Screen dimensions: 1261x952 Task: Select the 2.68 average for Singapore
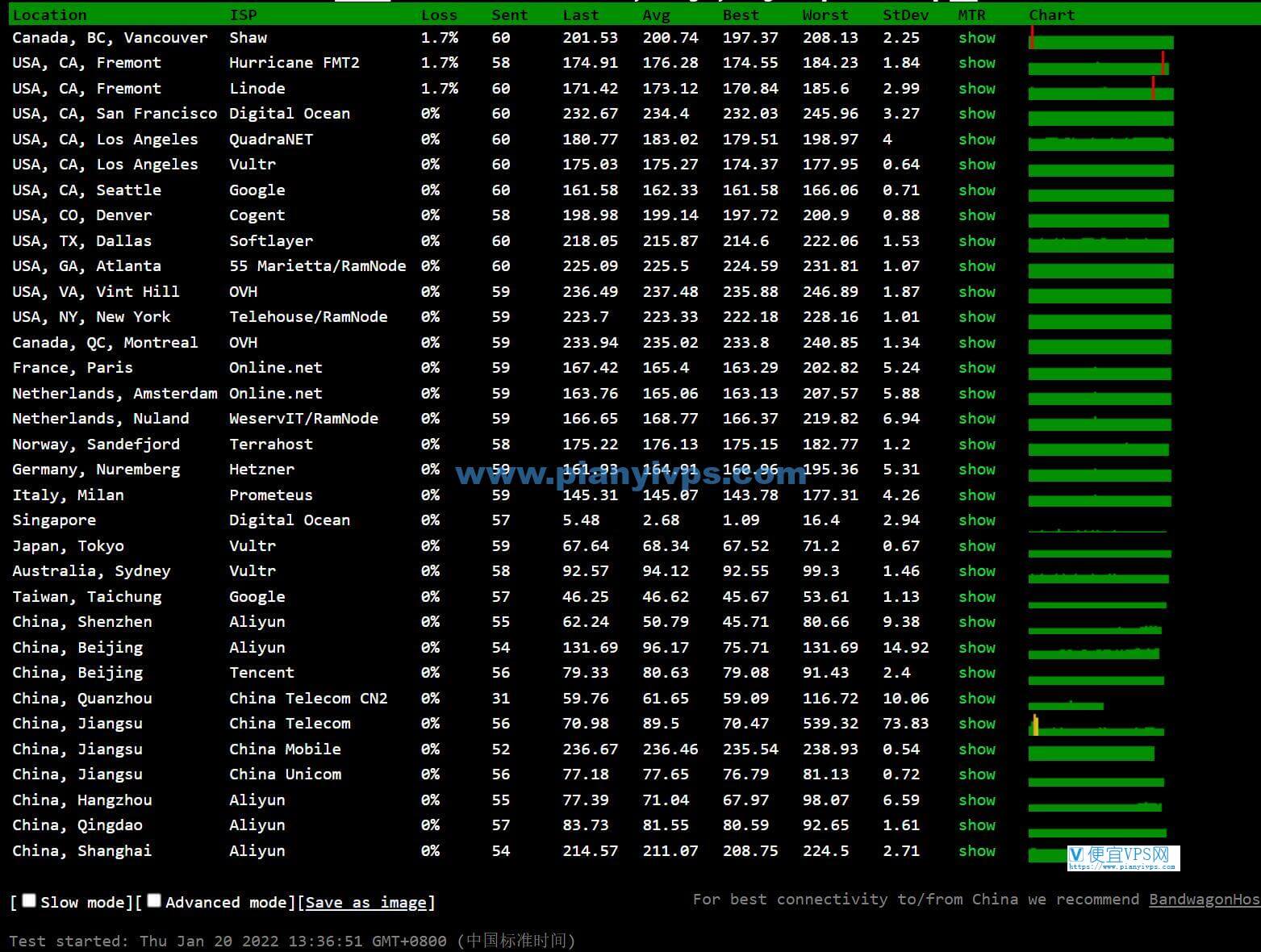661,520
